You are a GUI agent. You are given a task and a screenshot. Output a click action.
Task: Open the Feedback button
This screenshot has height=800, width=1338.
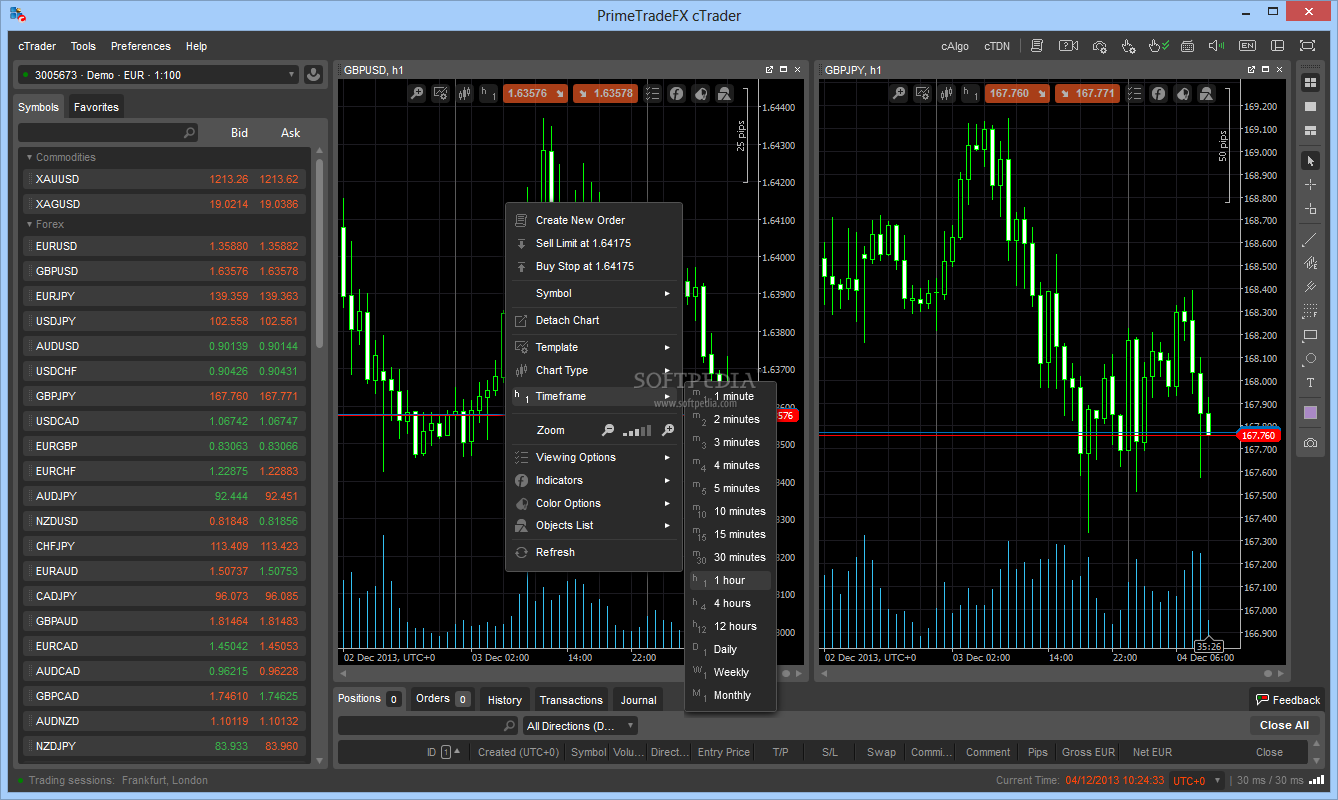point(1288,700)
